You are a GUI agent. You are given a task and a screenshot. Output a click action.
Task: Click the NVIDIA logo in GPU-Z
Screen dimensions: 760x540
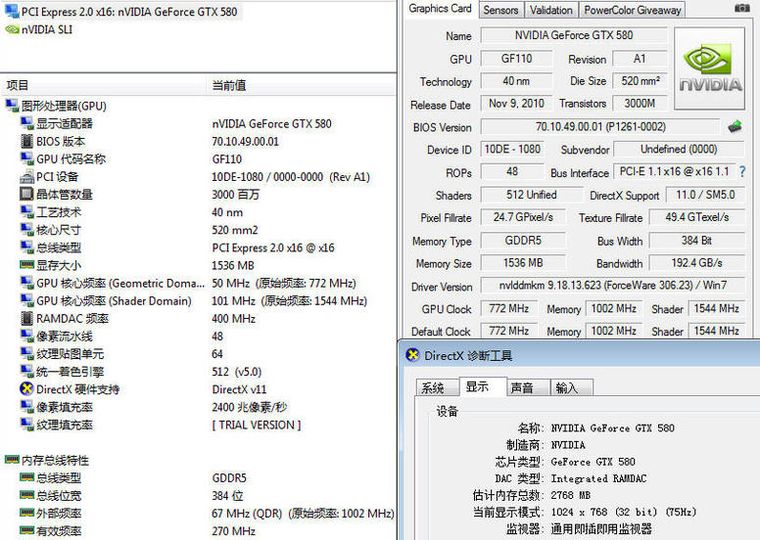pos(710,68)
